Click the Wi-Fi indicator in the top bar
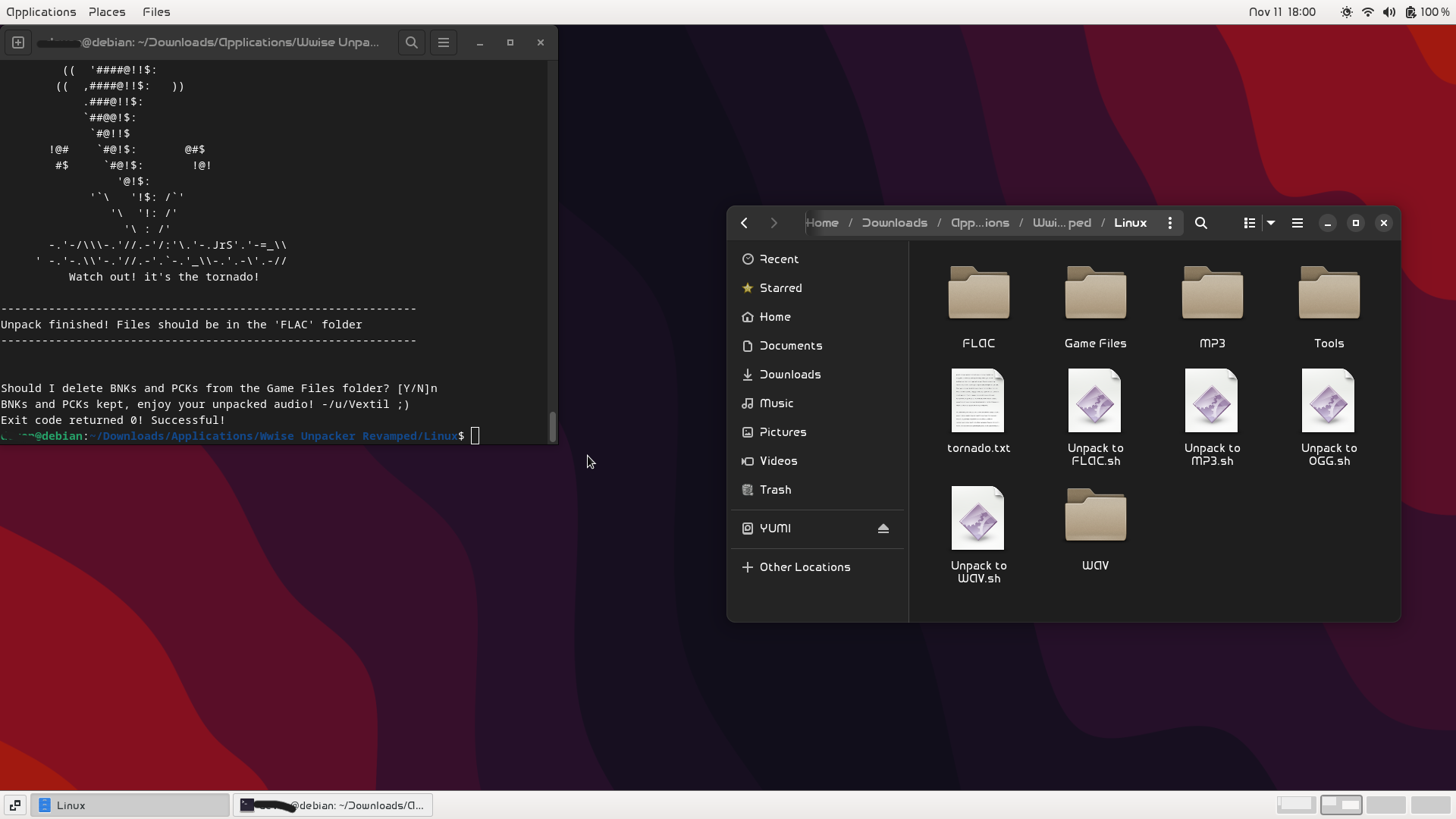Screen dimensions: 1456x819 click(1367, 11)
